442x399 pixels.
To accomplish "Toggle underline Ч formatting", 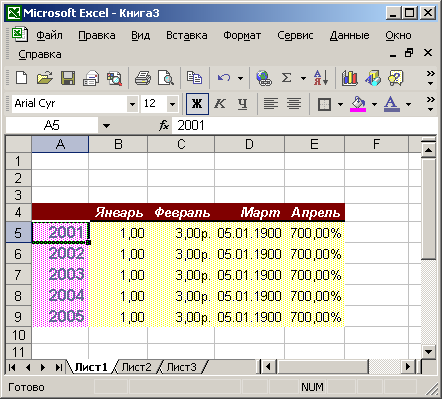I will pyautogui.click(x=243, y=104).
